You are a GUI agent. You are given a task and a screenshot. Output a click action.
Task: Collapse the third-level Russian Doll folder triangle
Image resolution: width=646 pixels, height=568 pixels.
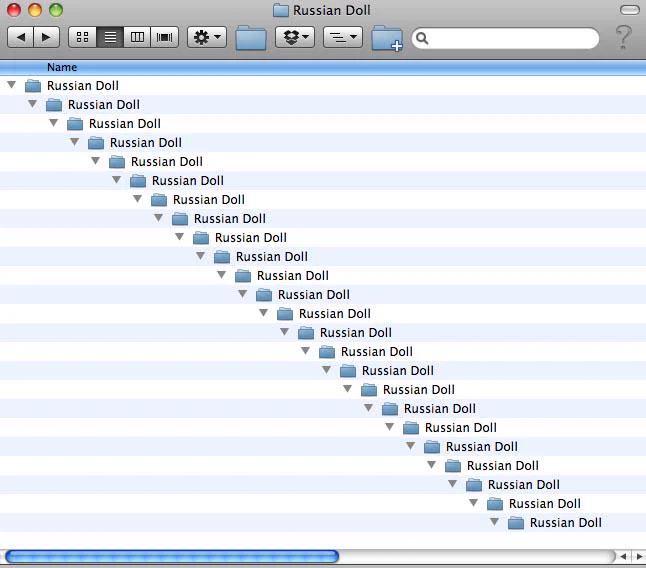point(54,123)
